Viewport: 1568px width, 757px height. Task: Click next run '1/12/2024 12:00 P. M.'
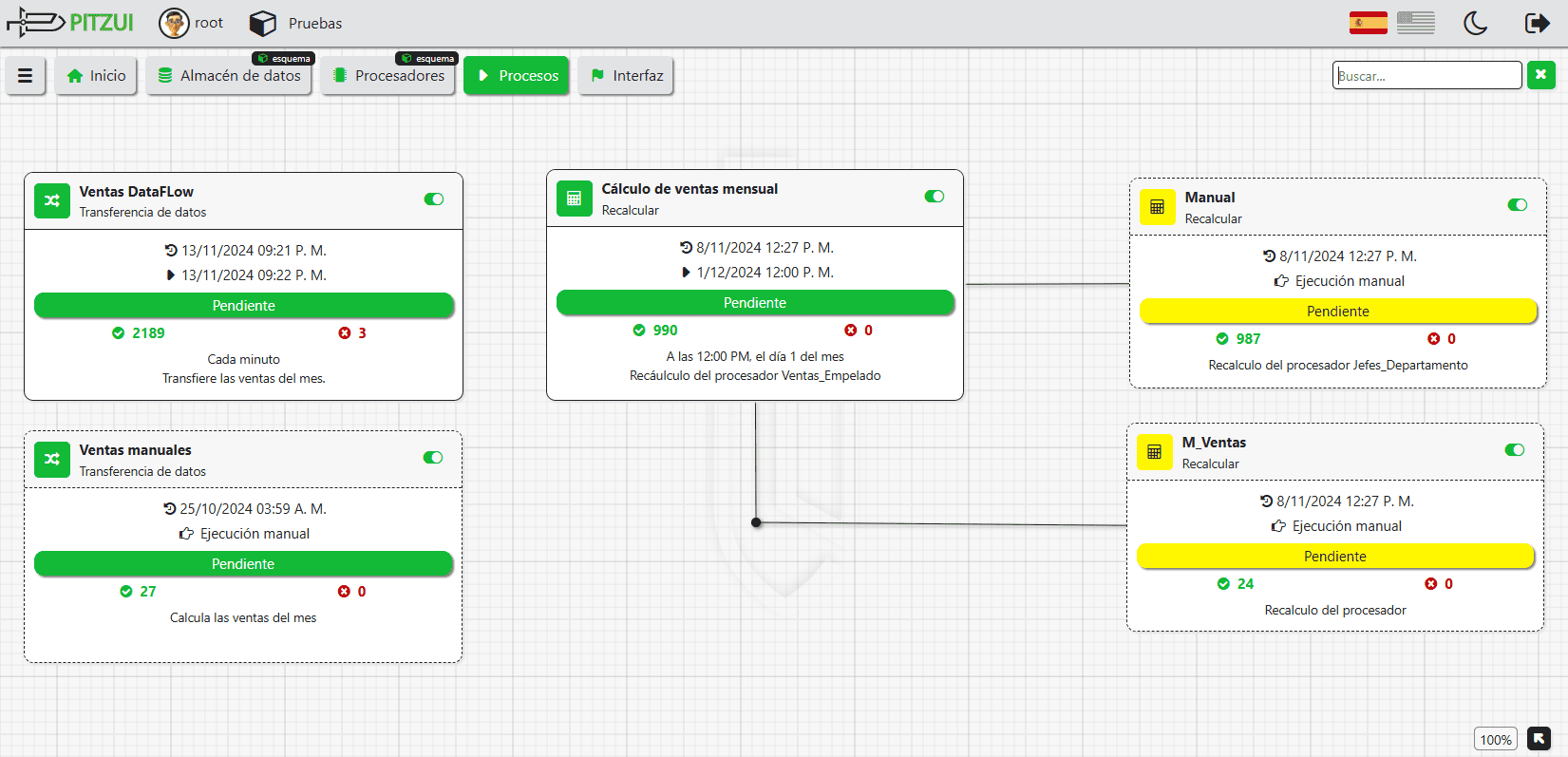765,272
